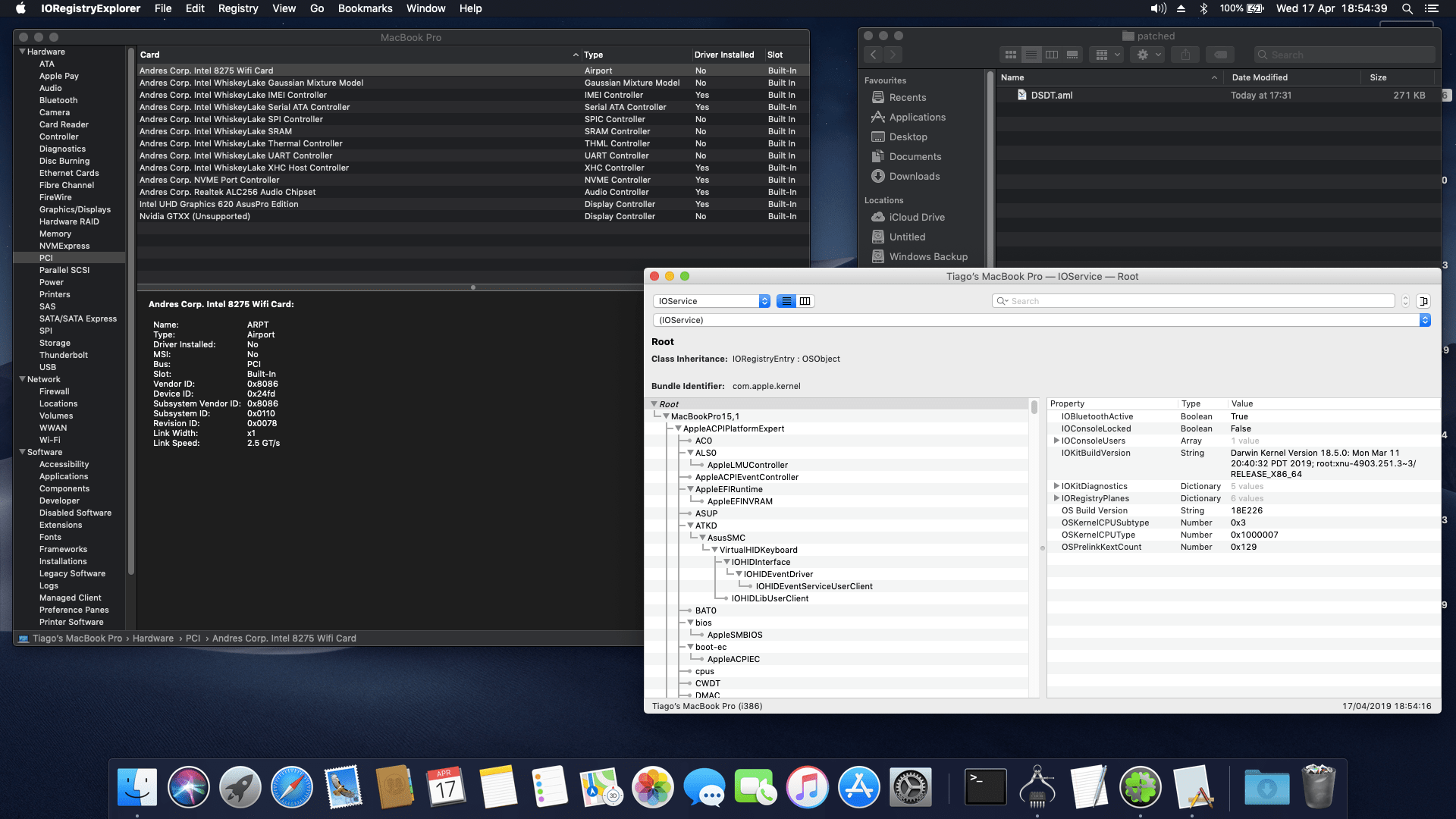
Task: Select the list (outline) view button in IORegistryExplorer
Action: [786, 301]
